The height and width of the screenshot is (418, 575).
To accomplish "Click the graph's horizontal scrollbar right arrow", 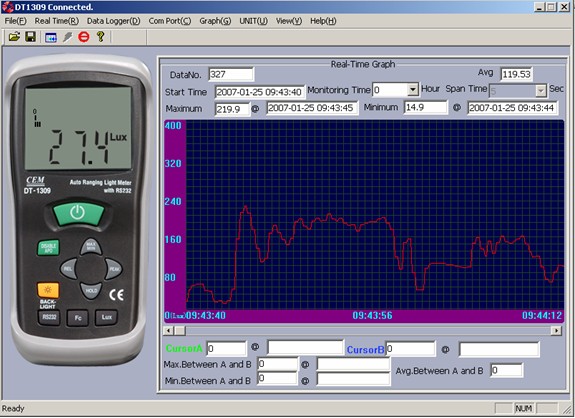I will click(x=556, y=331).
